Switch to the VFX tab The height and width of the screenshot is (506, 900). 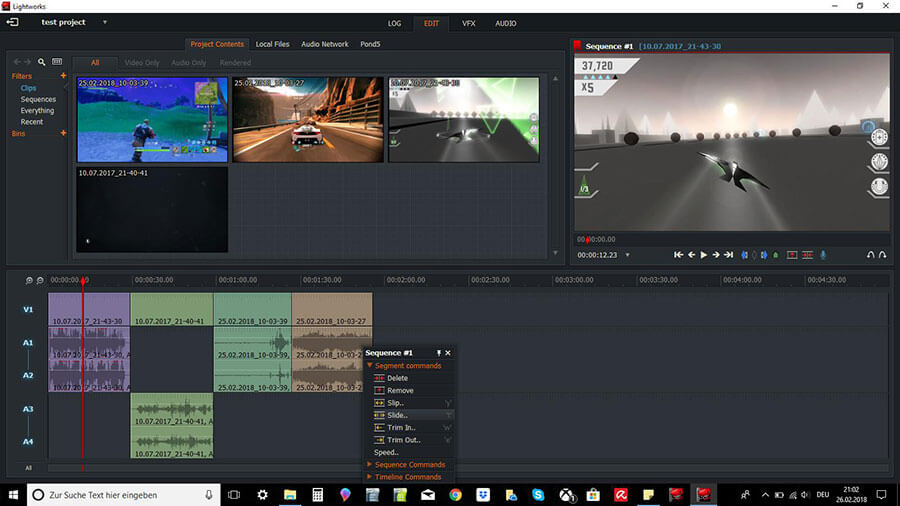click(x=468, y=22)
